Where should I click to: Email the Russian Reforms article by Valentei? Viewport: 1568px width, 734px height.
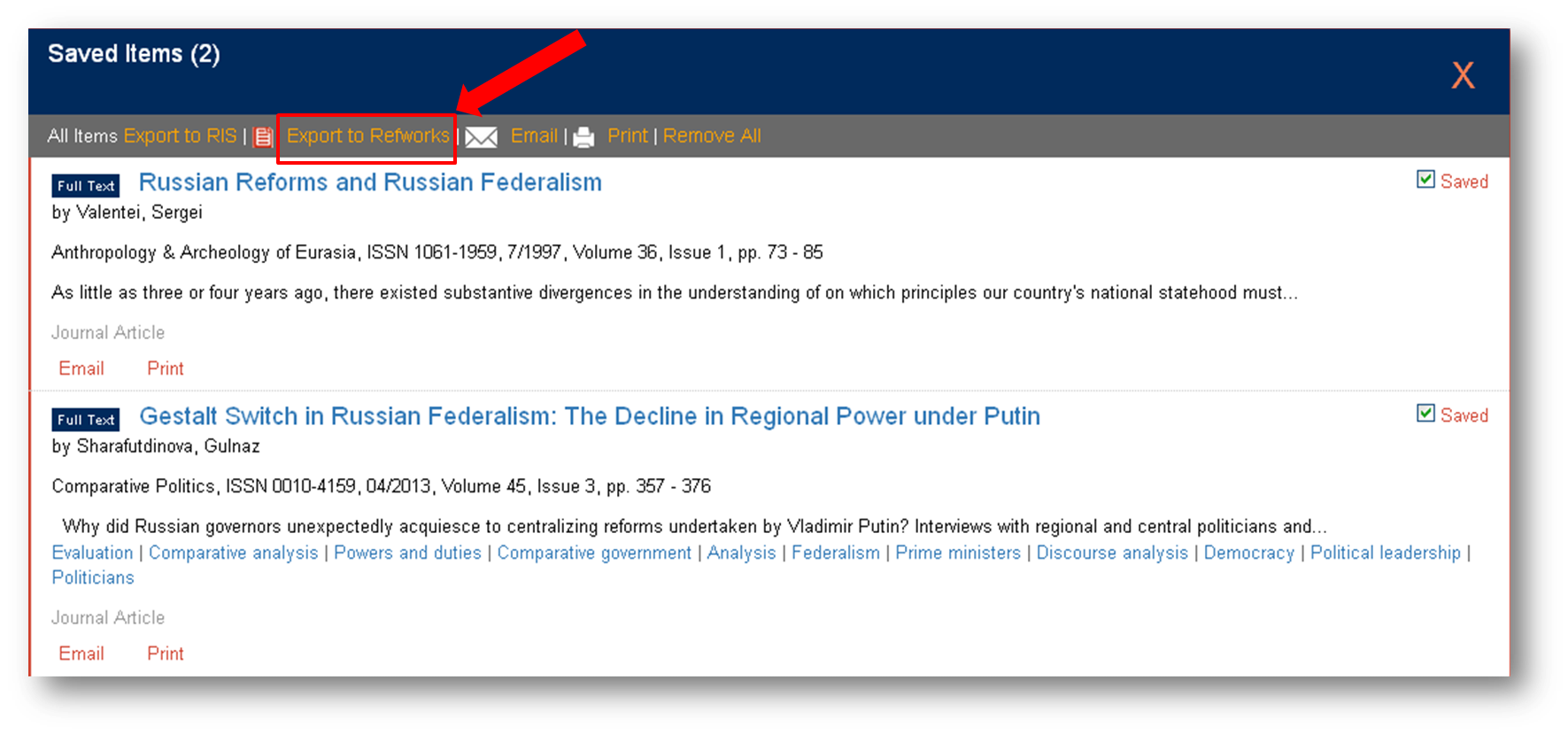pos(81,368)
